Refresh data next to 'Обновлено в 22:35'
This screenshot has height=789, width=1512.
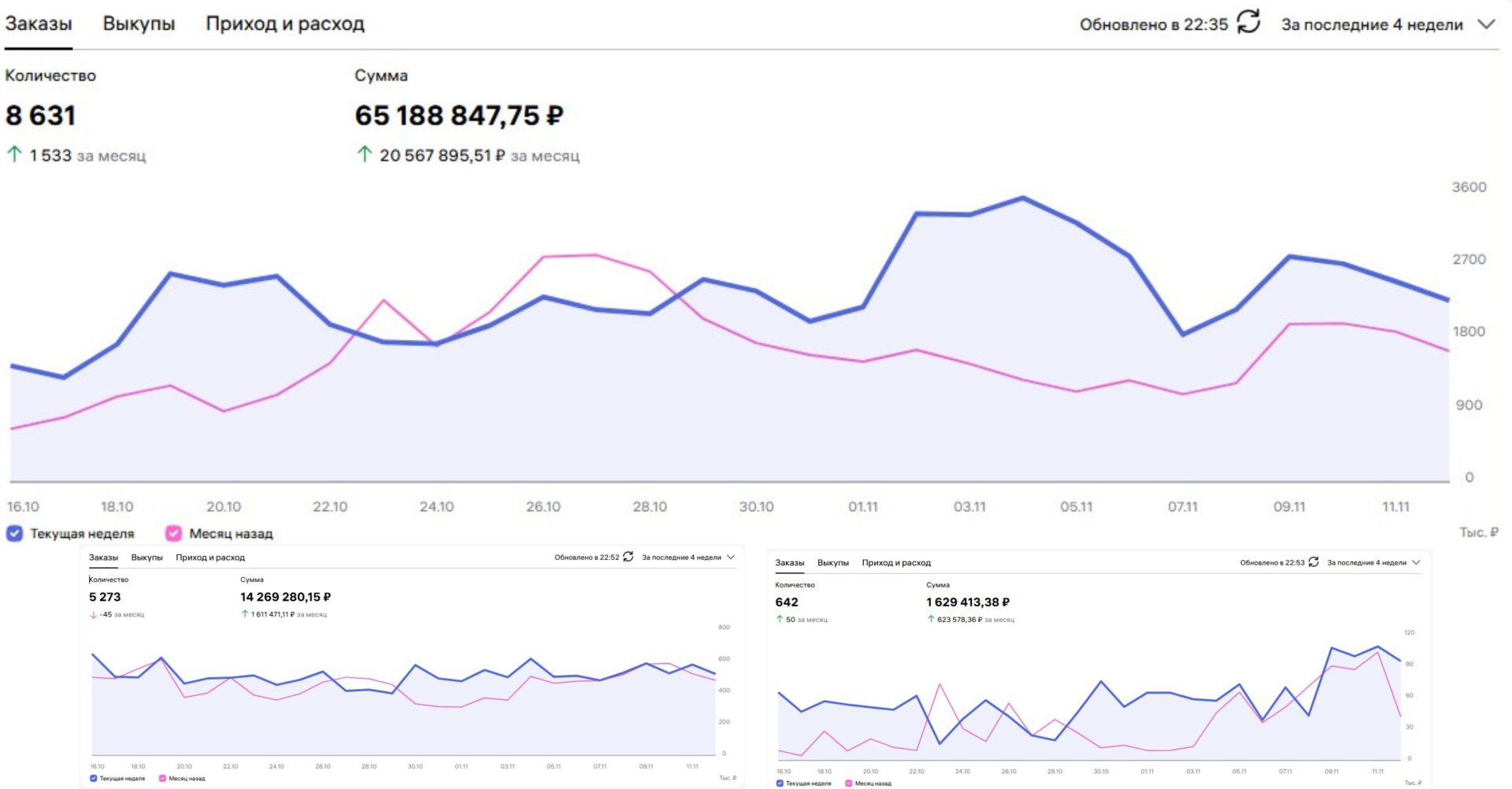click(x=1248, y=22)
